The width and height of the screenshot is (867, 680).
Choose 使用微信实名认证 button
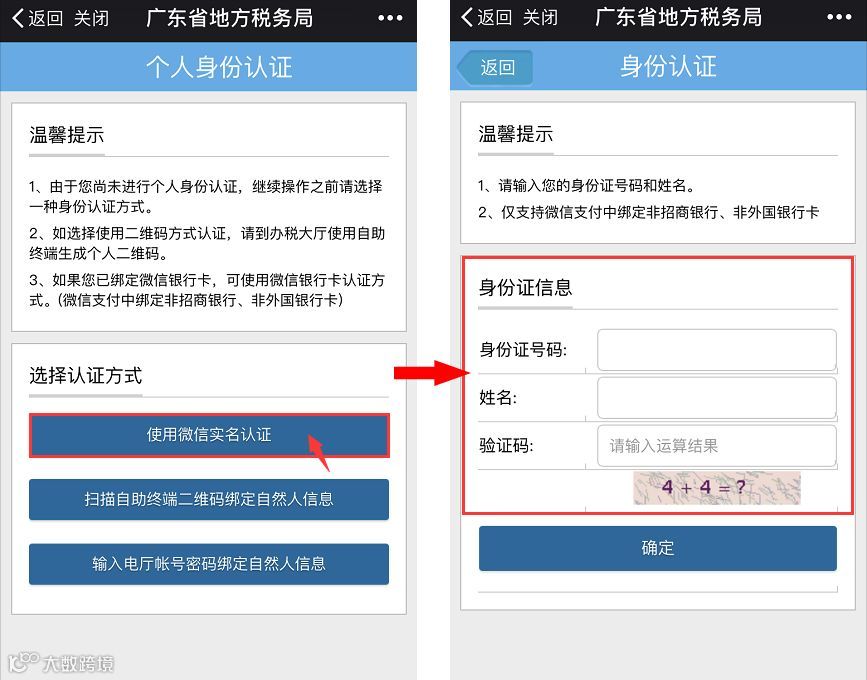point(209,435)
